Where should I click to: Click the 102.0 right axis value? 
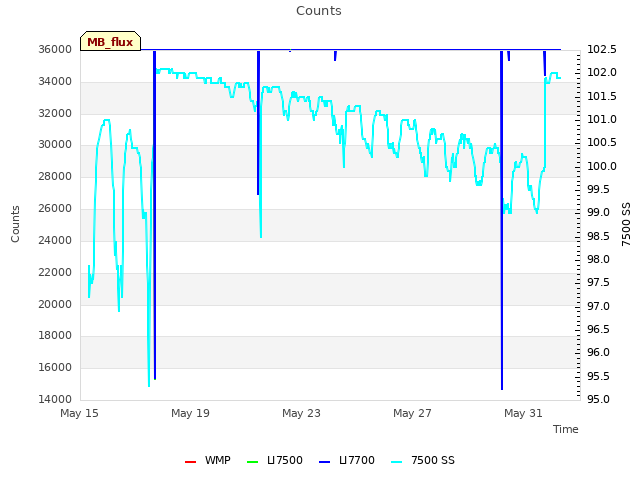pos(602,73)
